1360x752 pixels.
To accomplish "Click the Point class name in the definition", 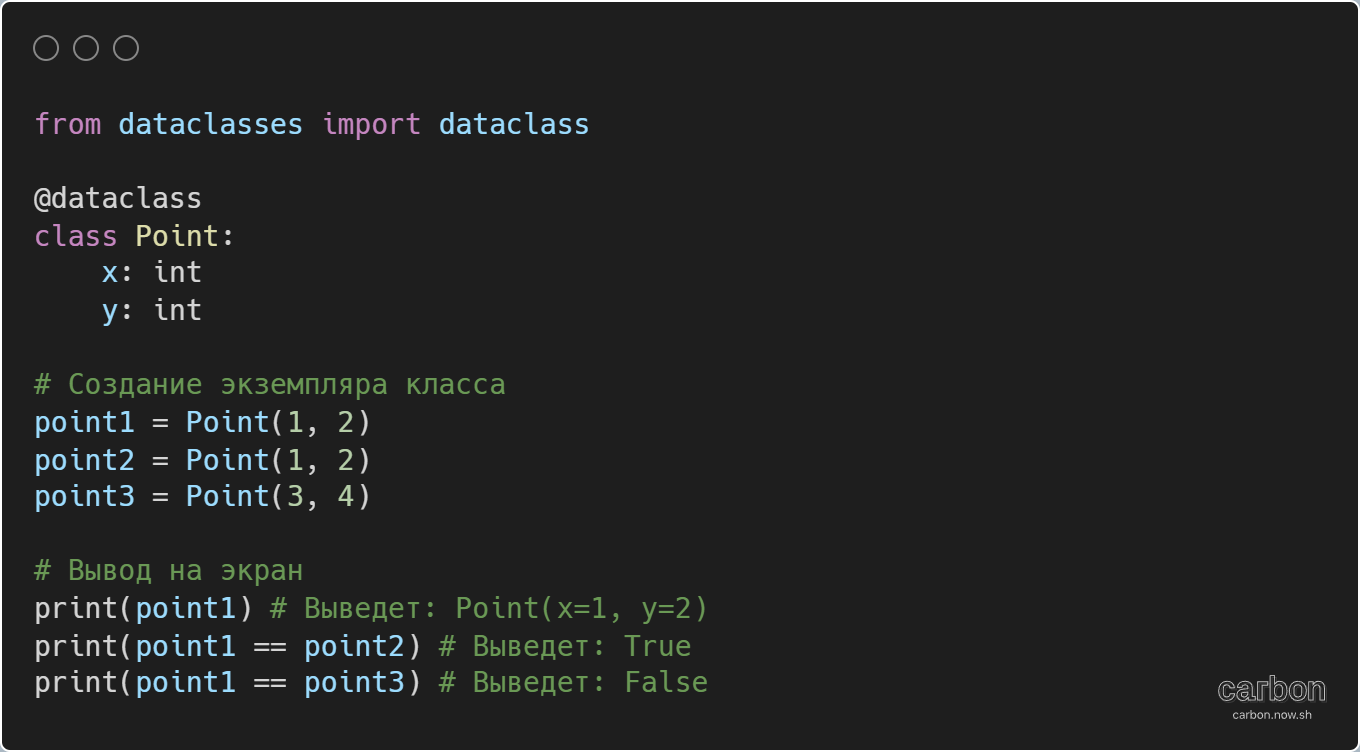I will [177, 236].
